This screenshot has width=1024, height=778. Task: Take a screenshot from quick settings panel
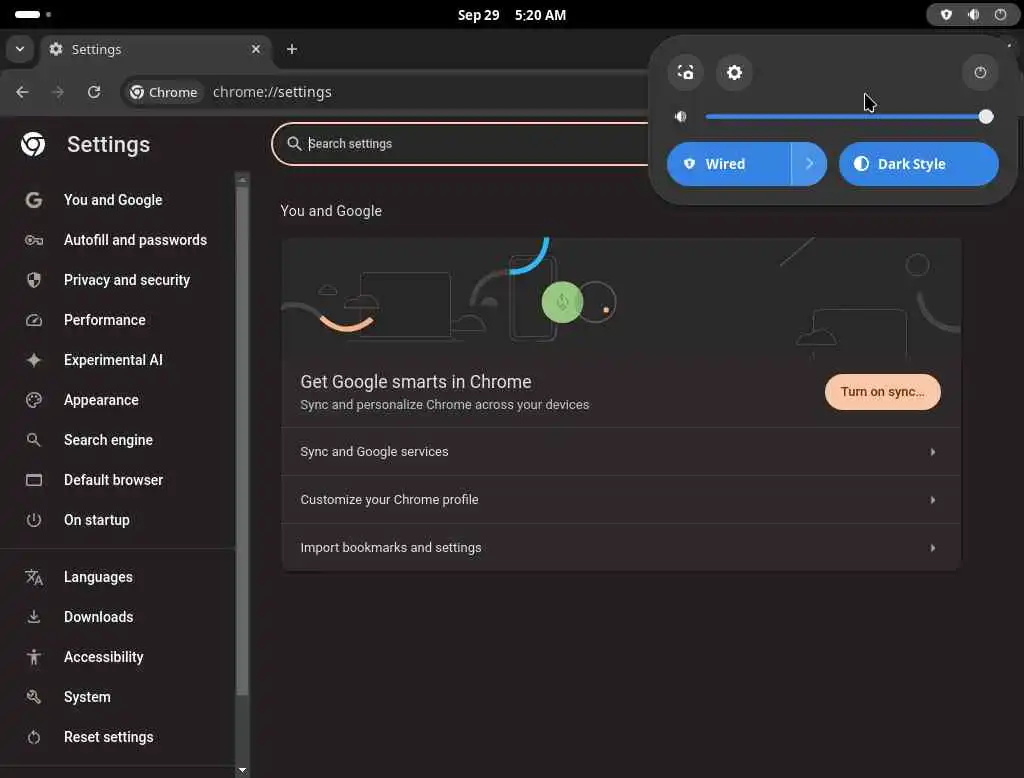tap(685, 73)
